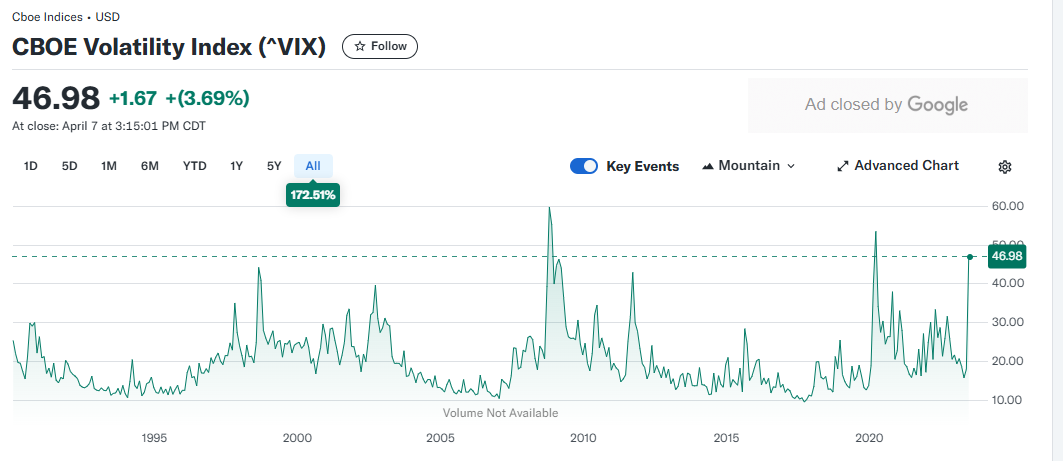The image size is (1063, 461).
Task: Toggle the Key Events switch
Action: pos(584,166)
